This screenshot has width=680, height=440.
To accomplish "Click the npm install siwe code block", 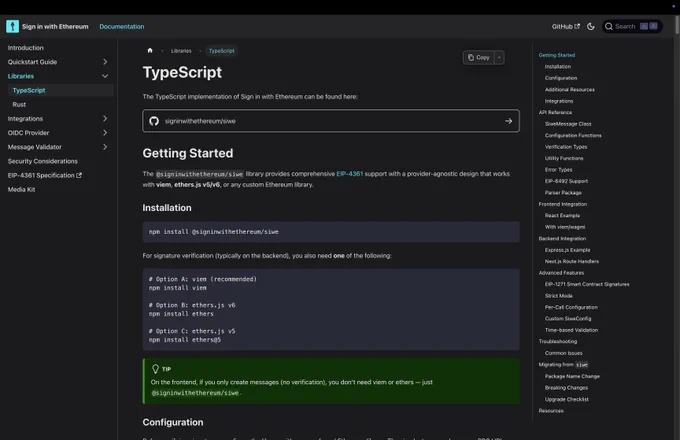I will (331, 232).
